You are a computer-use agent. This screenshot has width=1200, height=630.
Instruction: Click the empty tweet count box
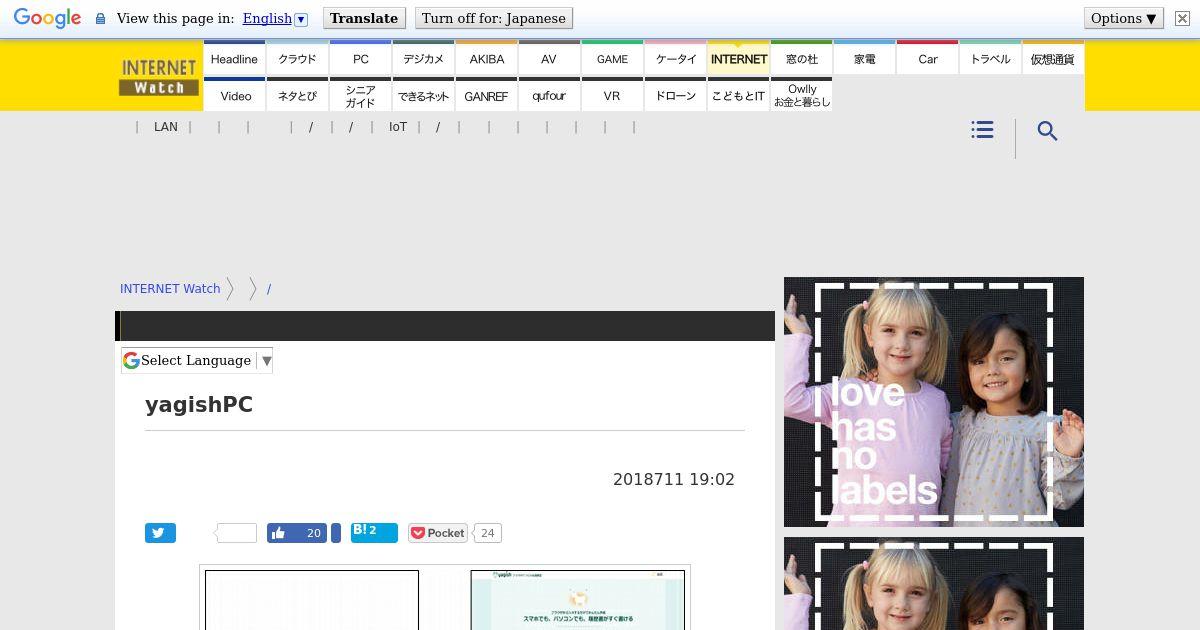click(237, 533)
